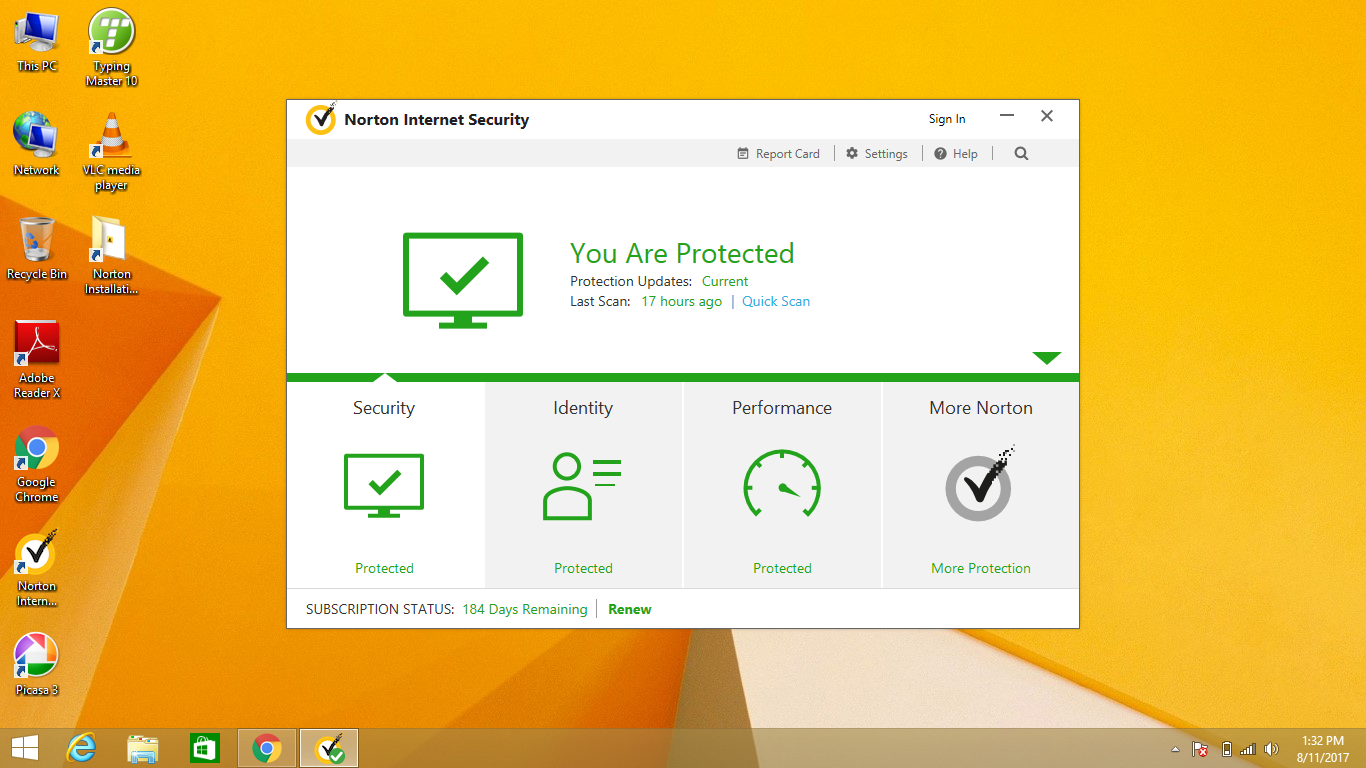Select the This PC desktop icon
Viewport: 1366px width, 768px height.
pyautogui.click(x=37, y=41)
